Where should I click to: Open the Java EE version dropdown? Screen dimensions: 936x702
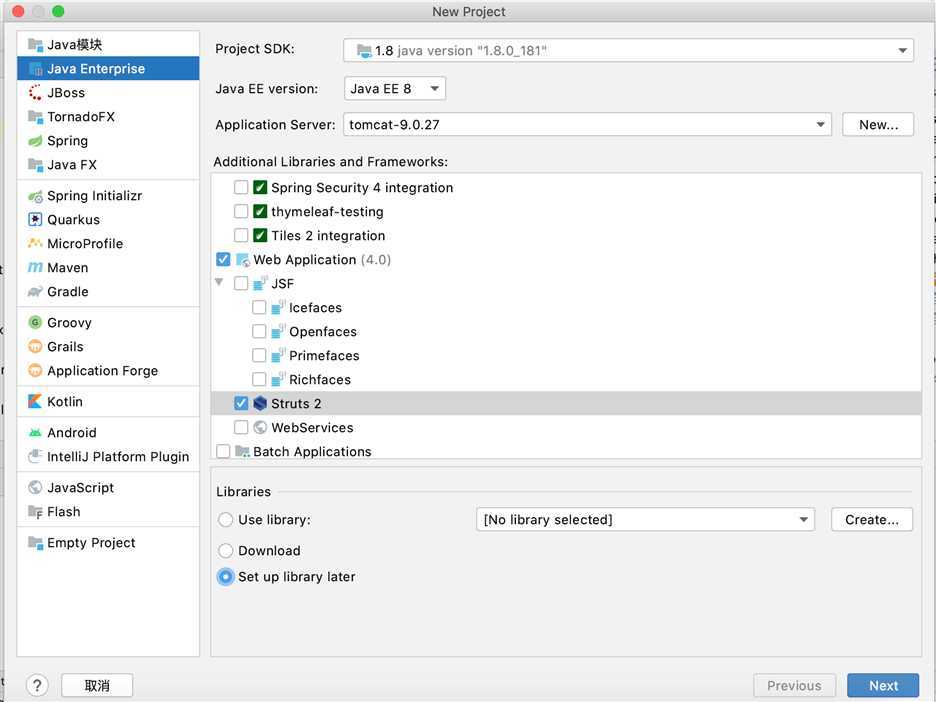[395, 89]
